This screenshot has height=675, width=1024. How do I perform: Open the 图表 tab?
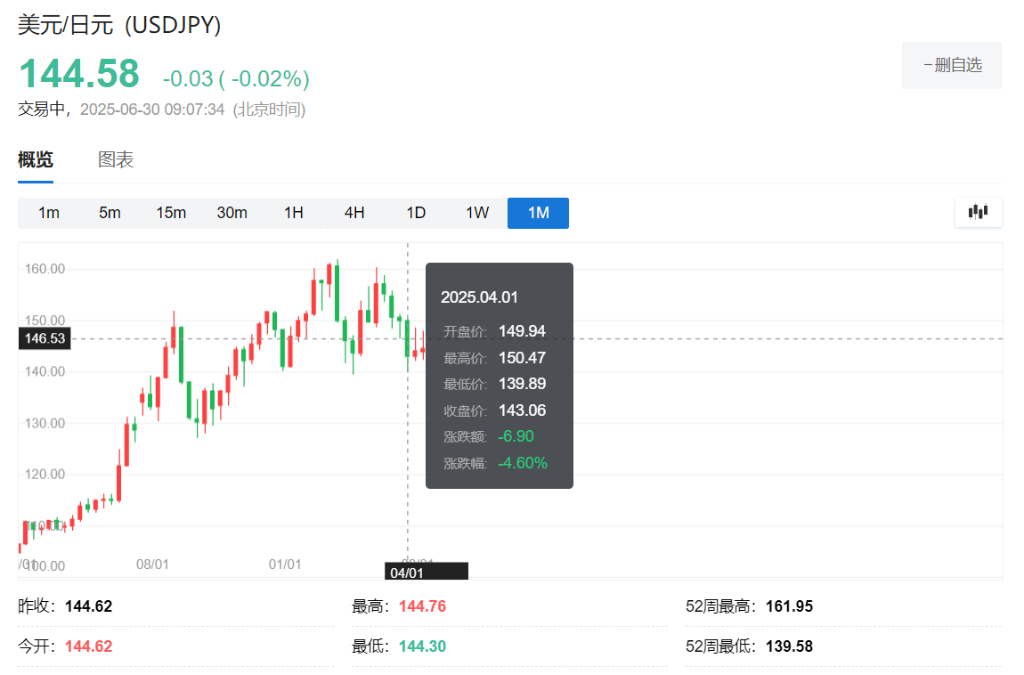(x=116, y=160)
